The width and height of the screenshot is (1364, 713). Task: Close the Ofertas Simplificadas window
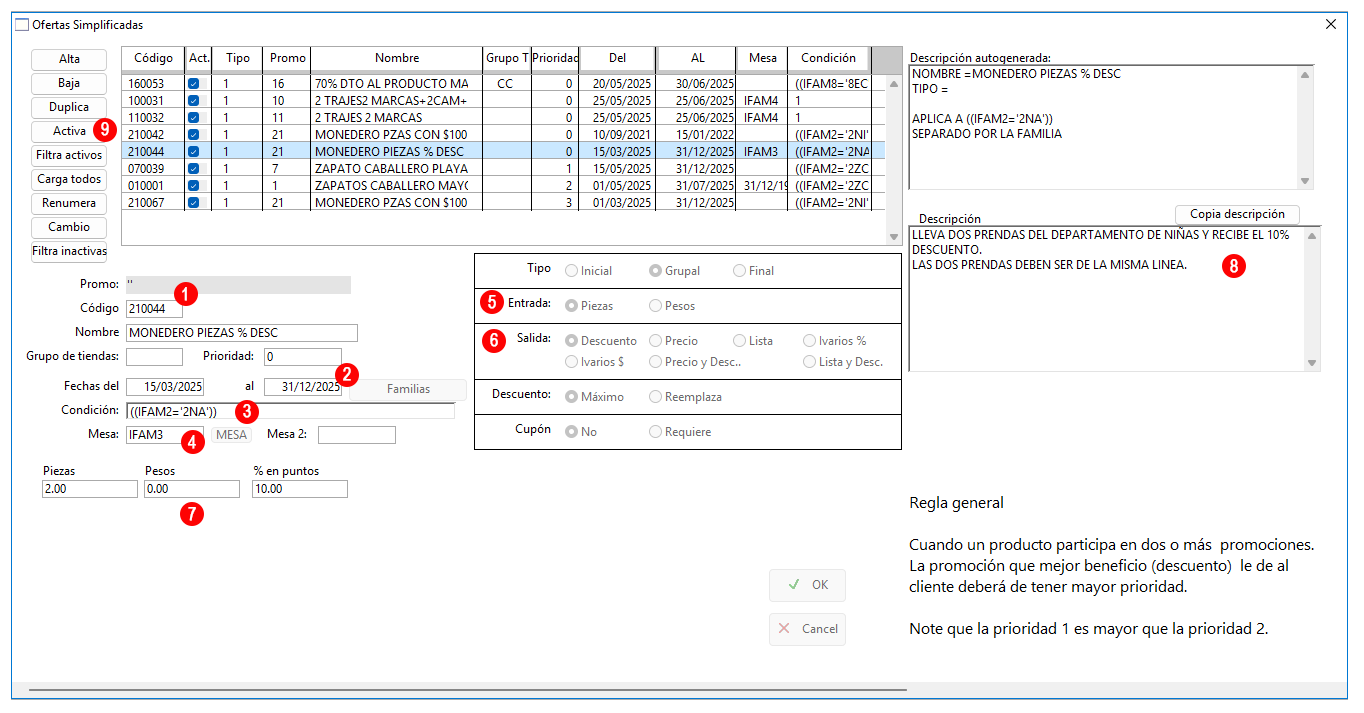1331,23
